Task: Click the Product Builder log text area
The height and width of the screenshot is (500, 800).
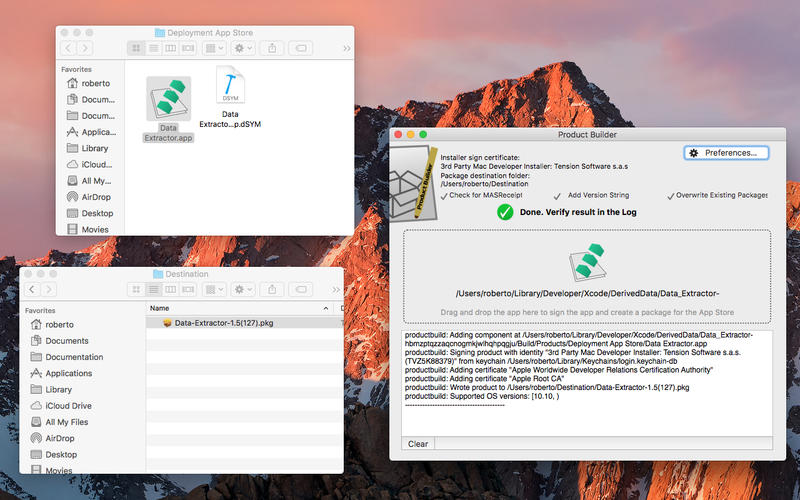Action: [x=587, y=383]
